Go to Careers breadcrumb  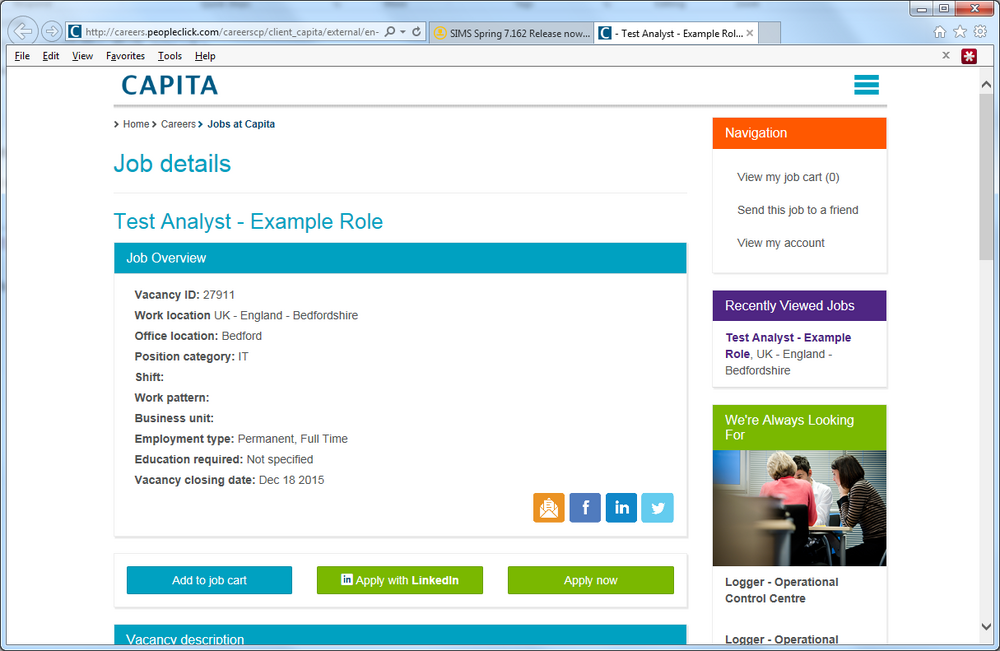tap(178, 124)
